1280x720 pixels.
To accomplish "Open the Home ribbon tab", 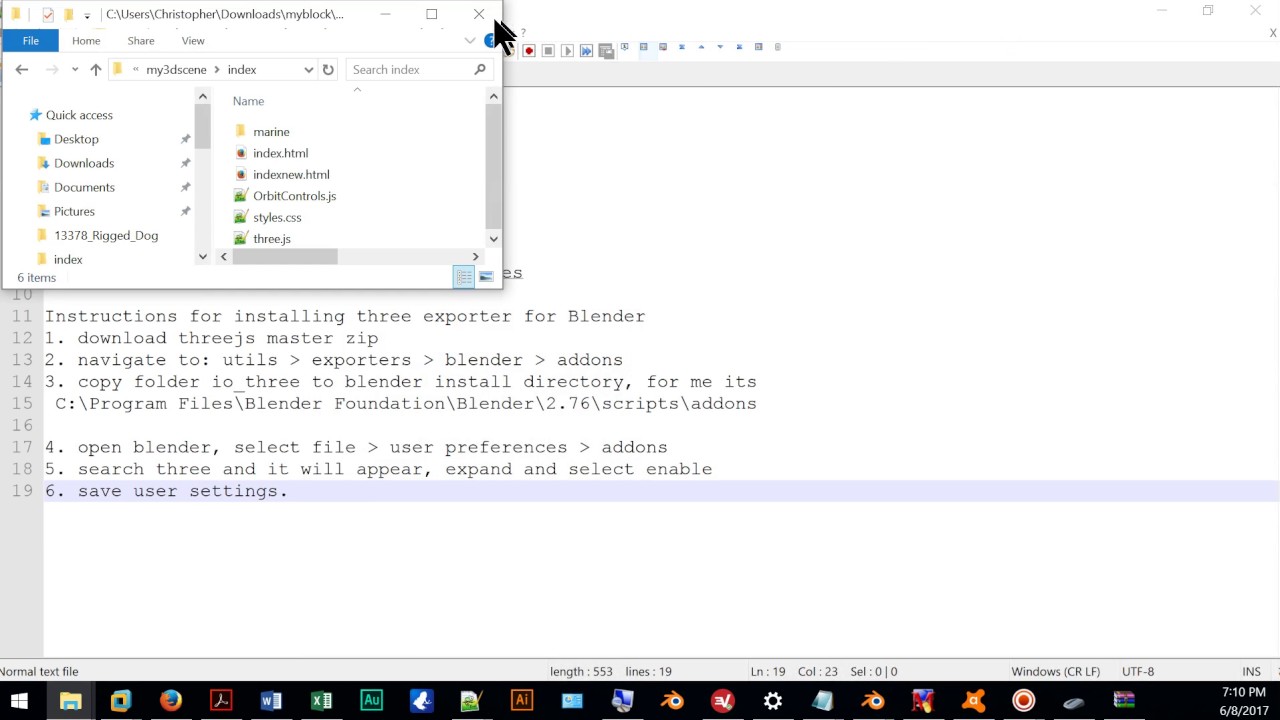I will [86, 41].
